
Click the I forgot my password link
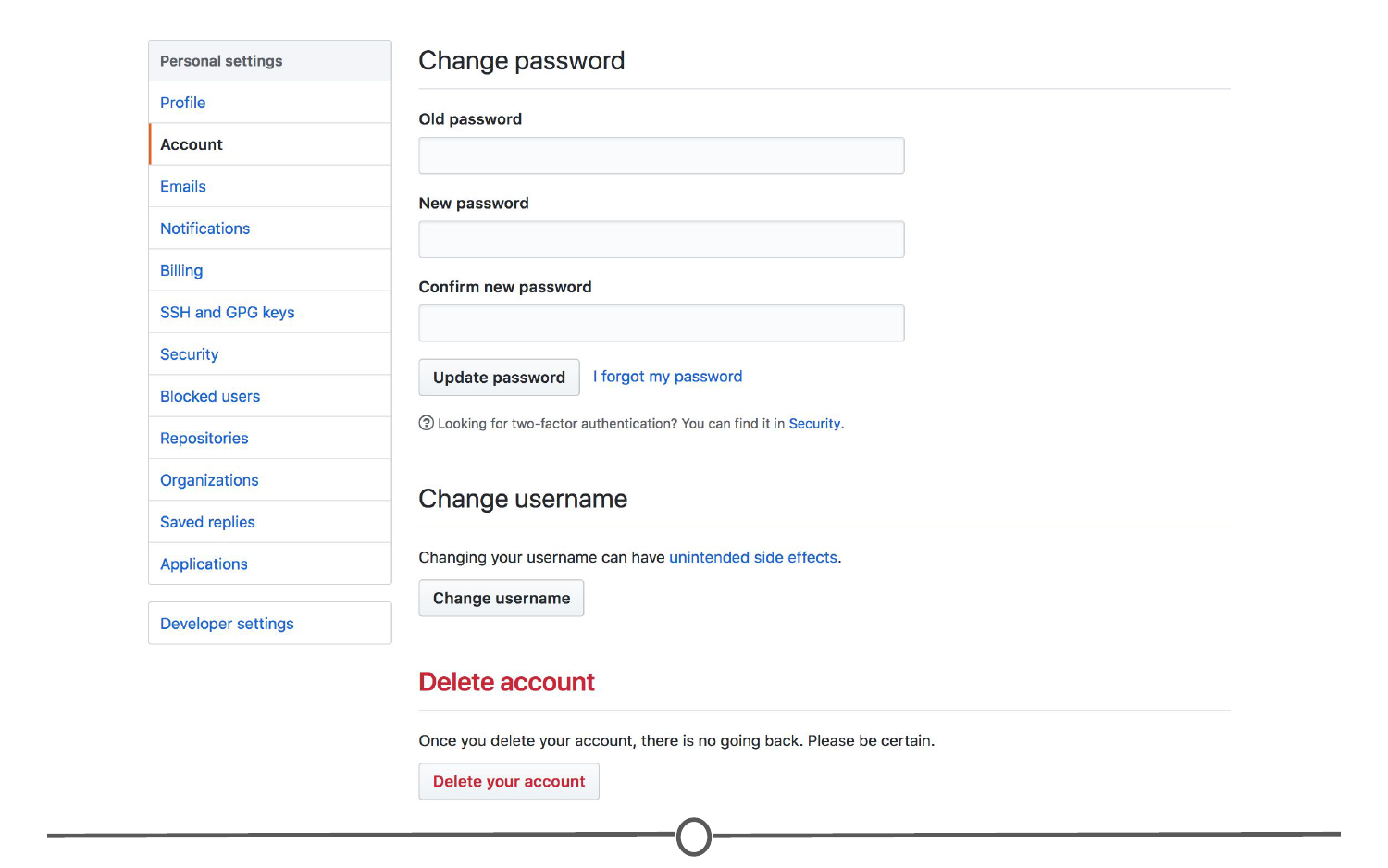click(667, 377)
